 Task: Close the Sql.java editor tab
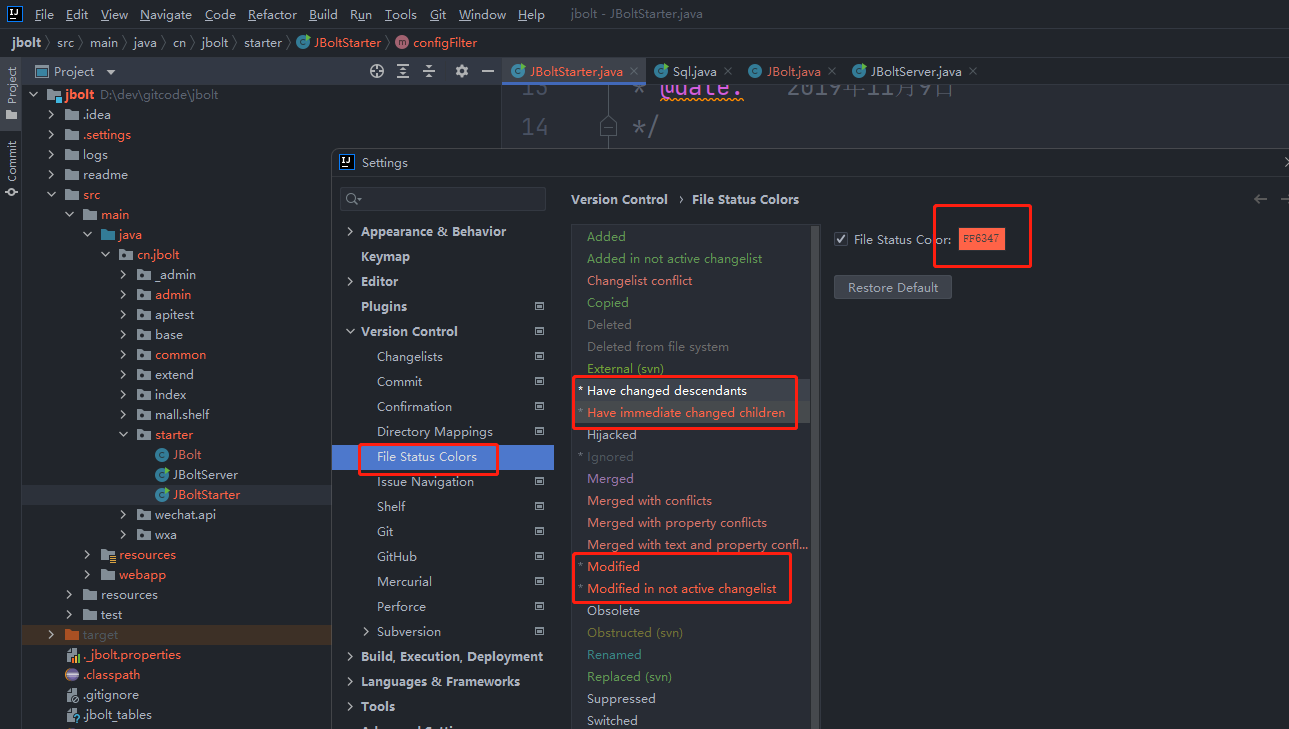728,71
